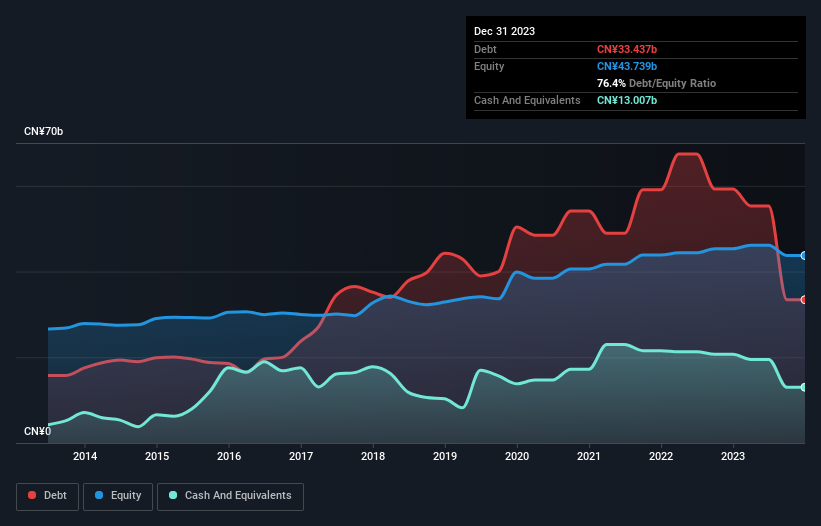Click the CN¥0 y-axis label

38,431
